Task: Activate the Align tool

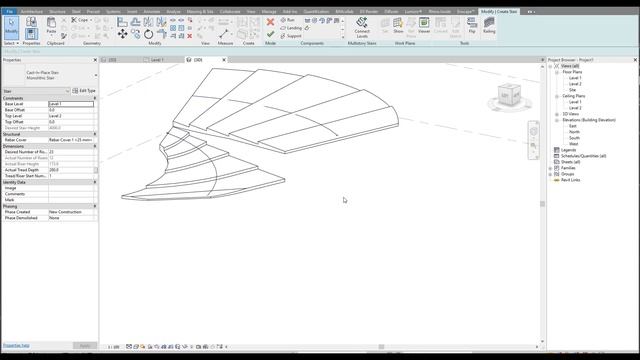Action: tap(122, 22)
